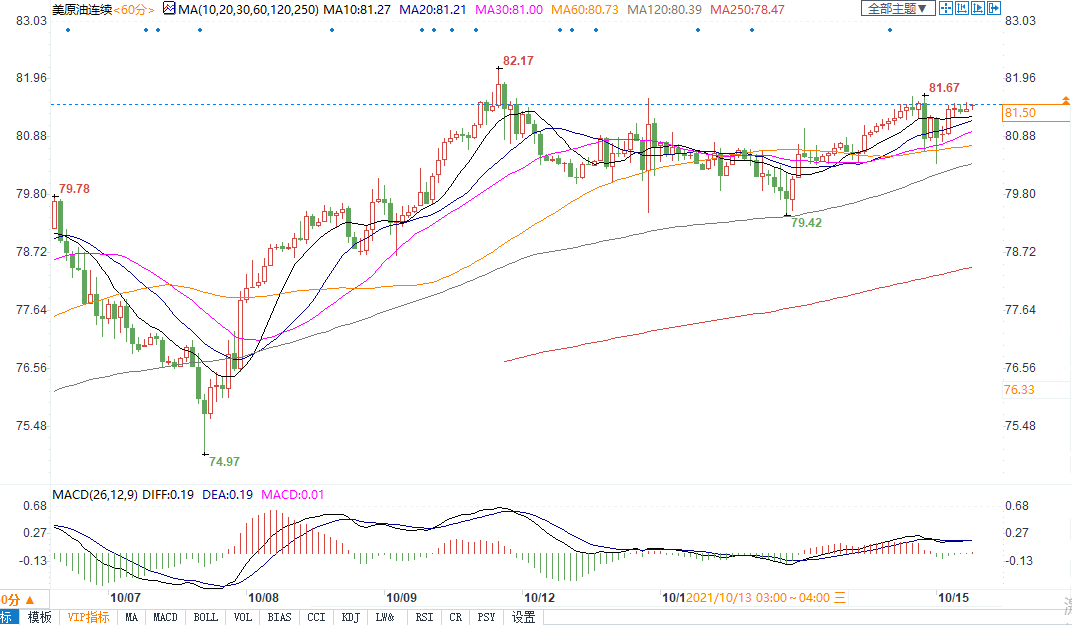Switch to the MACD indicator tab
The image size is (1072, 625).
[165, 617]
